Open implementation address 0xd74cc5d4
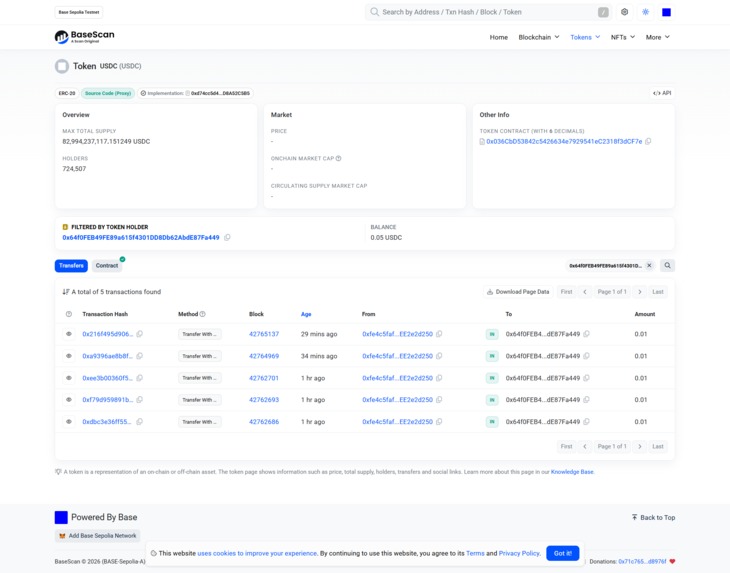This screenshot has width=730, height=573. 220,93
